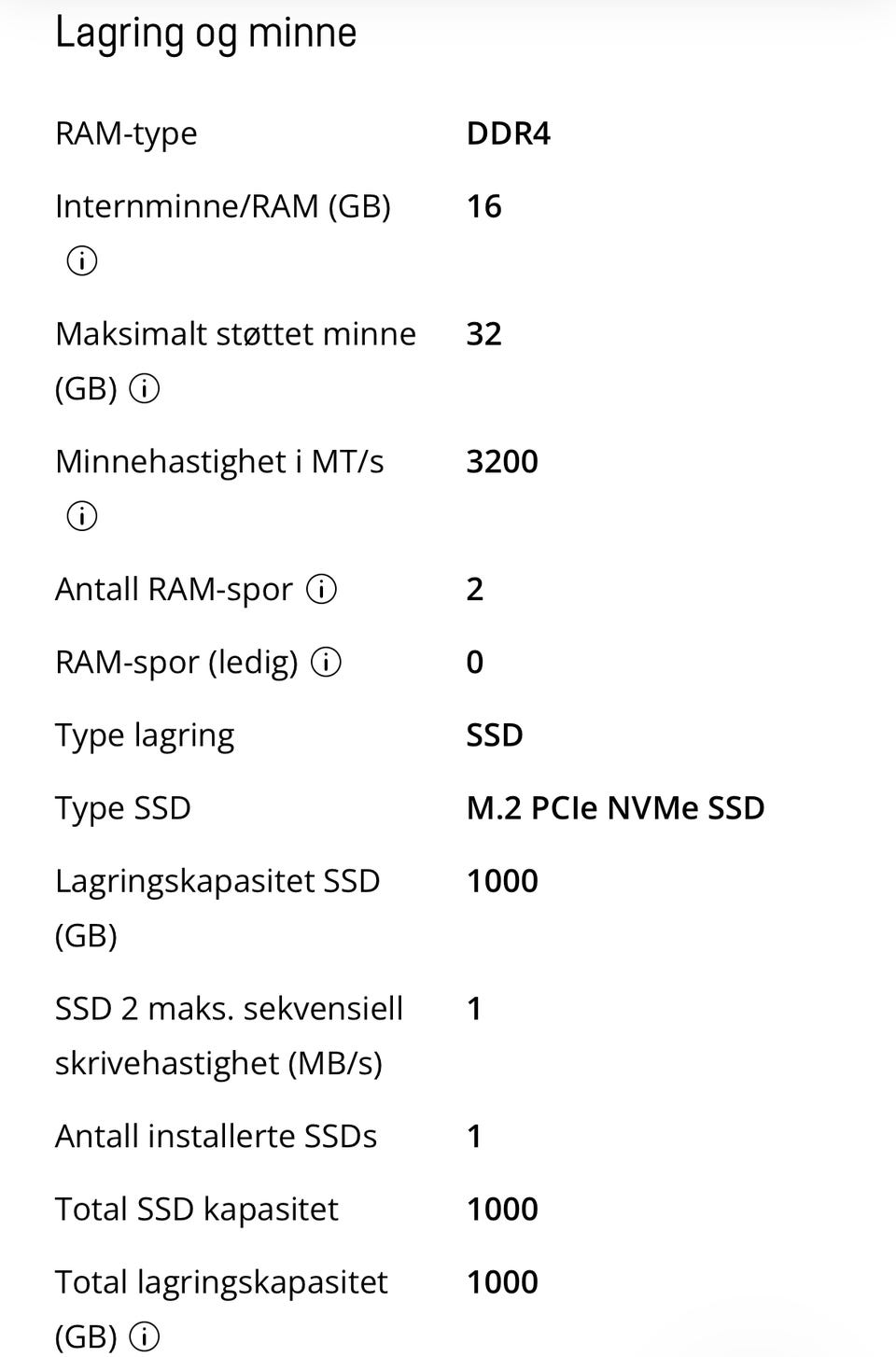Show info for Minnehastighet i MT/s
The image size is (896, 1357).
pyautogui.click(x=82, y=516)
